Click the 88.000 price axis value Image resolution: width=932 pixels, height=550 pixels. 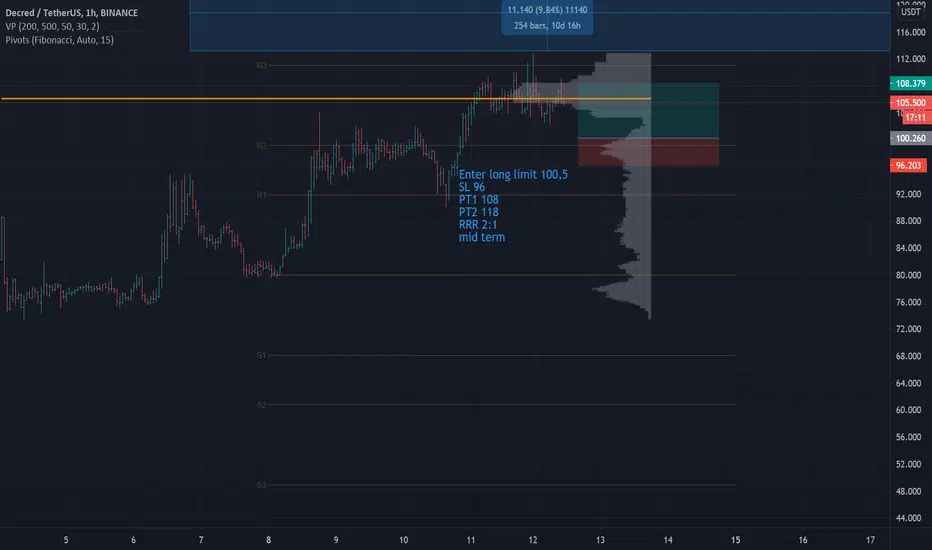click(908, 221)
